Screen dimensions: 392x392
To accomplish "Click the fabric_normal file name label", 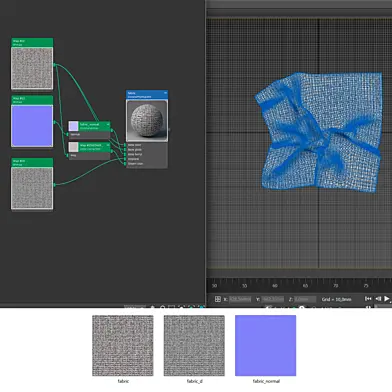I will [x=266, y=381].
